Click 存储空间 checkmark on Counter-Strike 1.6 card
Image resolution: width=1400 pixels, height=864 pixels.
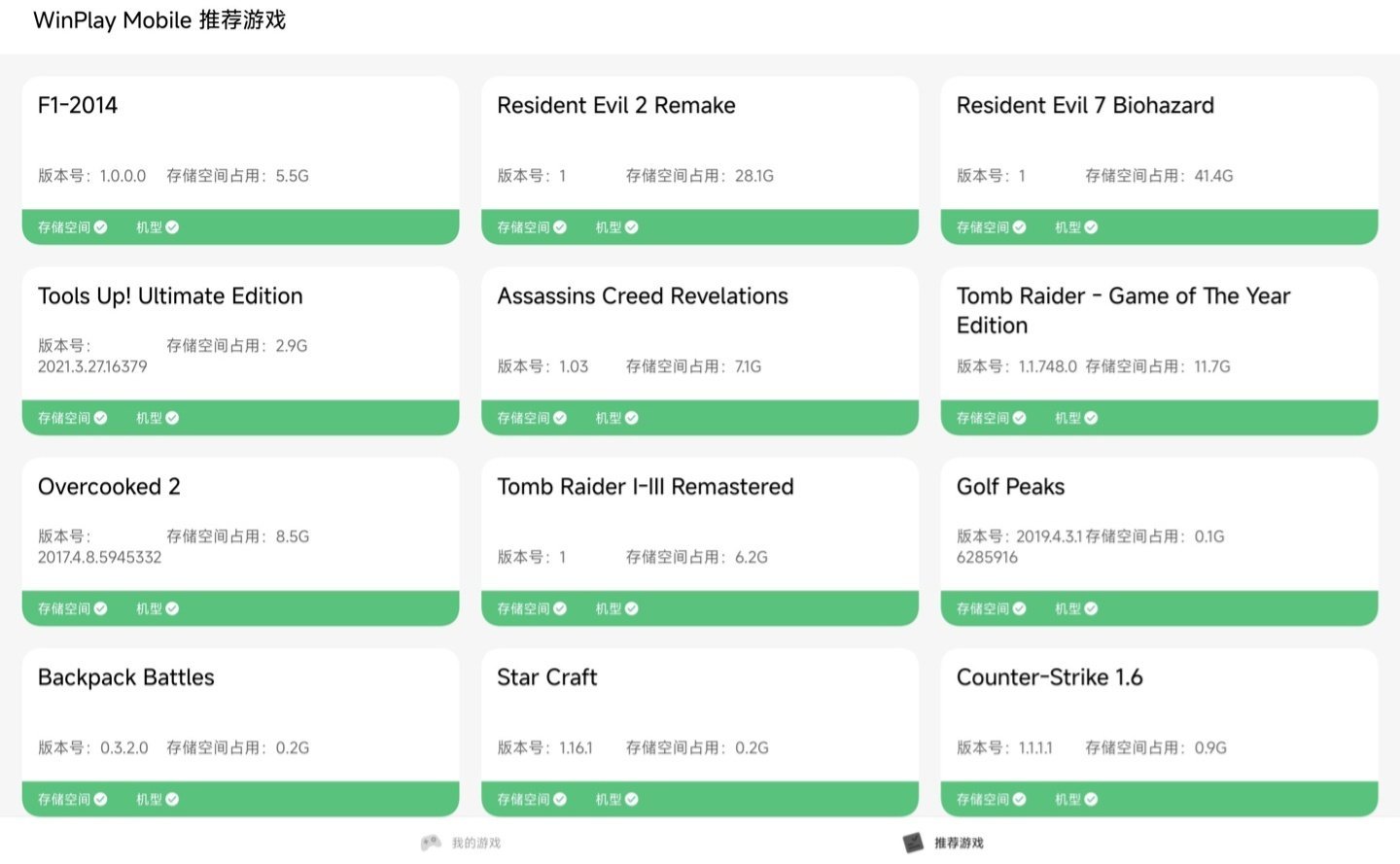pos(1020,799)
